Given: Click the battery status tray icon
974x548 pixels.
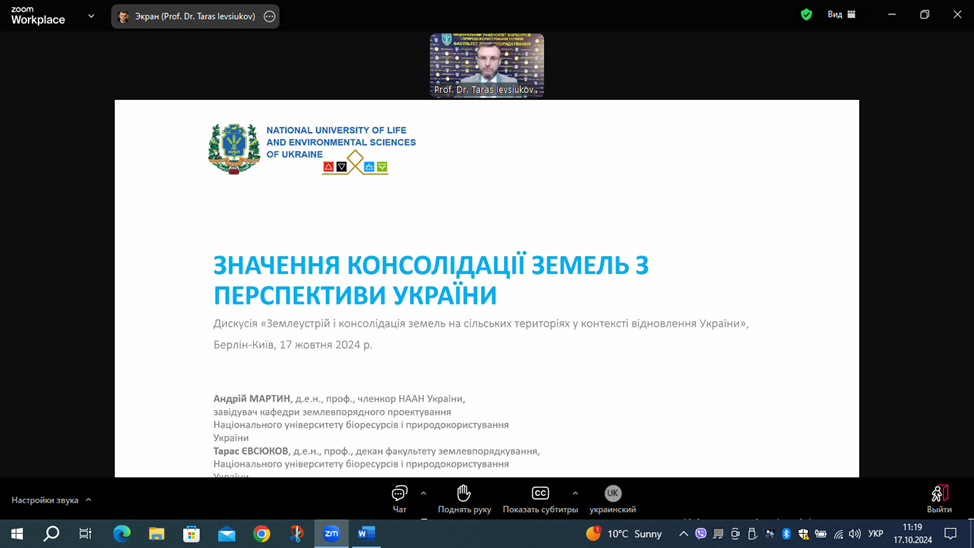Looking at the screenshot, I should coord(821,534).
